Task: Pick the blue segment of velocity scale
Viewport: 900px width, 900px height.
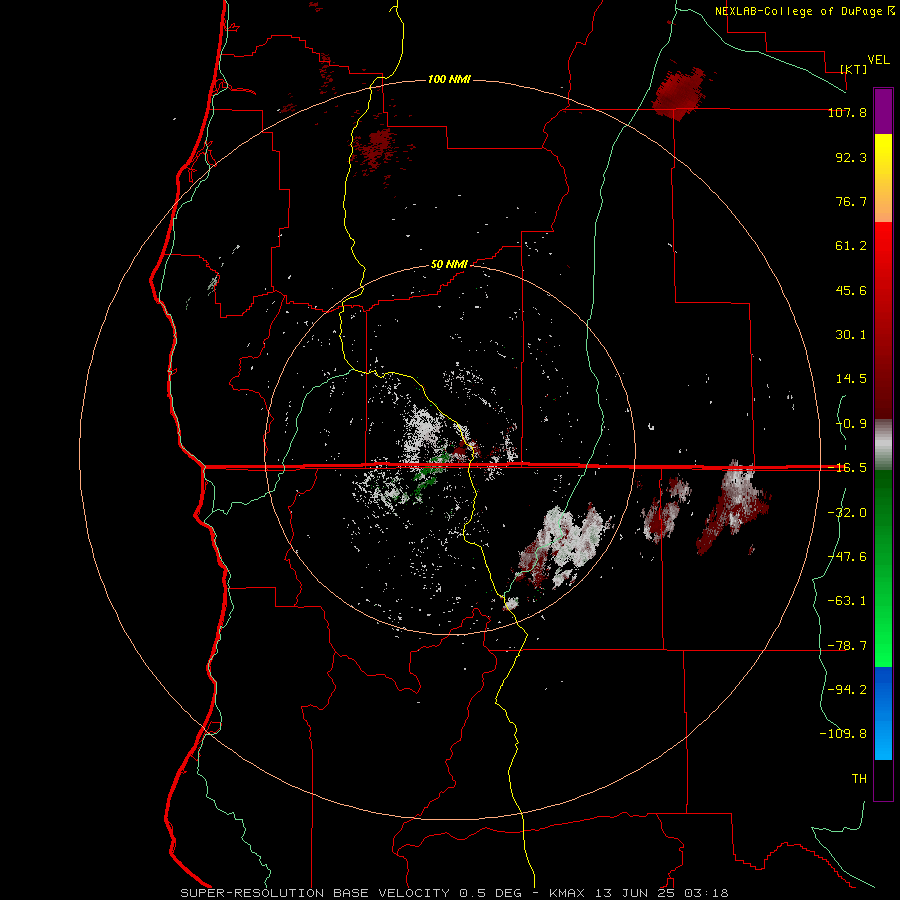Action: click(x=883, y=713)
